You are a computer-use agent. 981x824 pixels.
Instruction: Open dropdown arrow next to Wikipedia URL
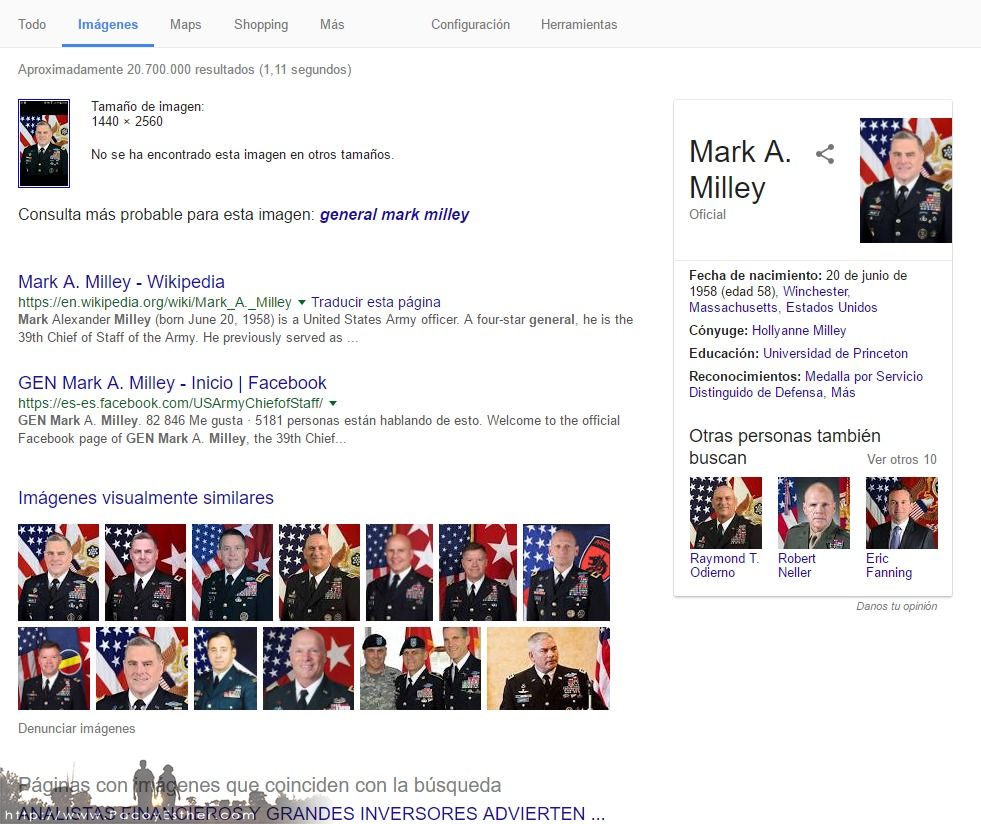(x=302, y=302)
